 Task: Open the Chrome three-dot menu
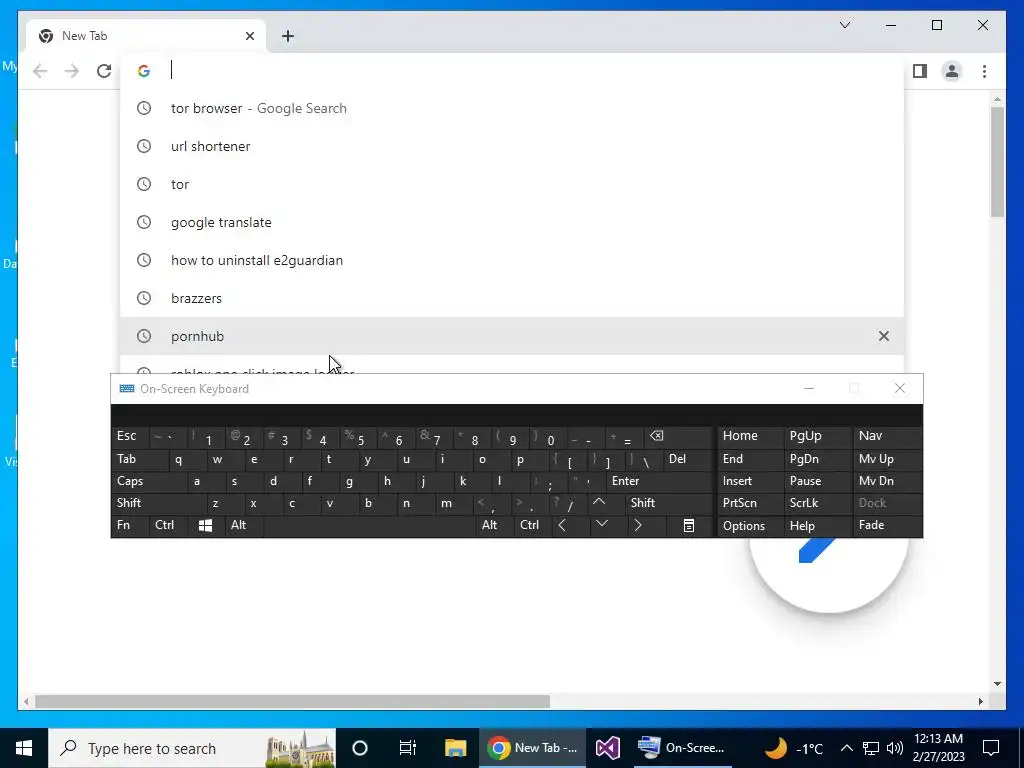point(984,71)
